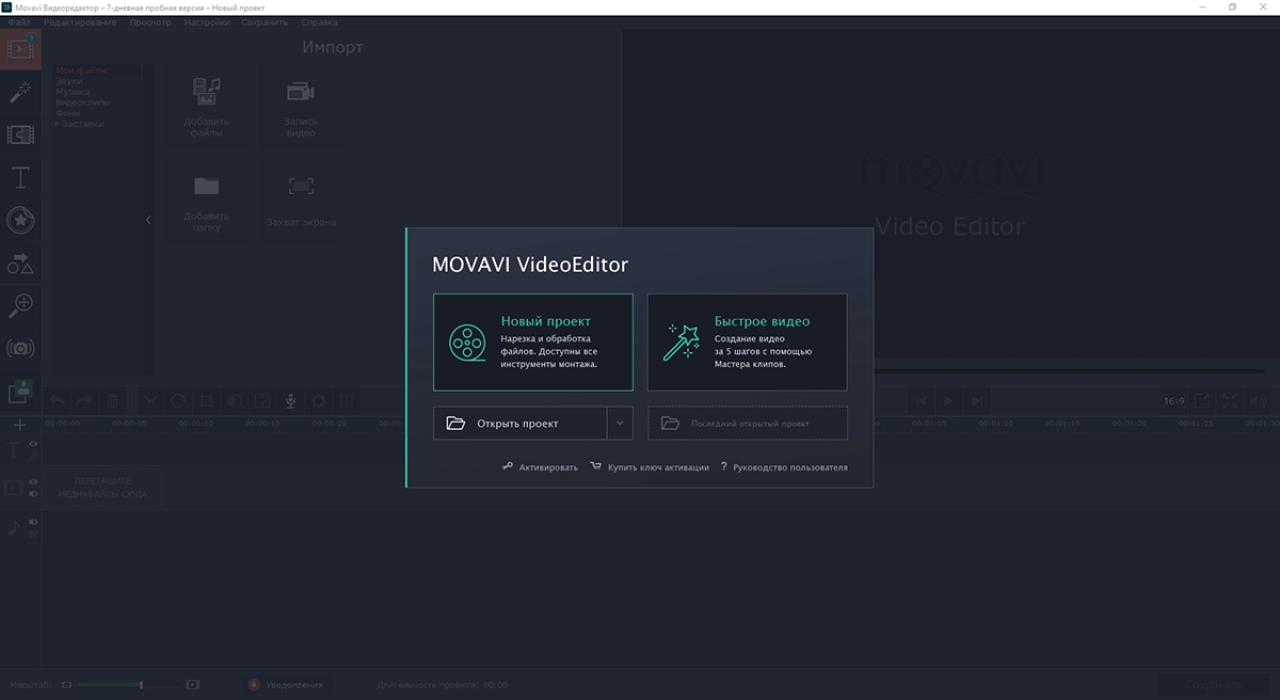Select Фоны in the import list
This screenshot has width=1280, height=700.
[68, 113]
